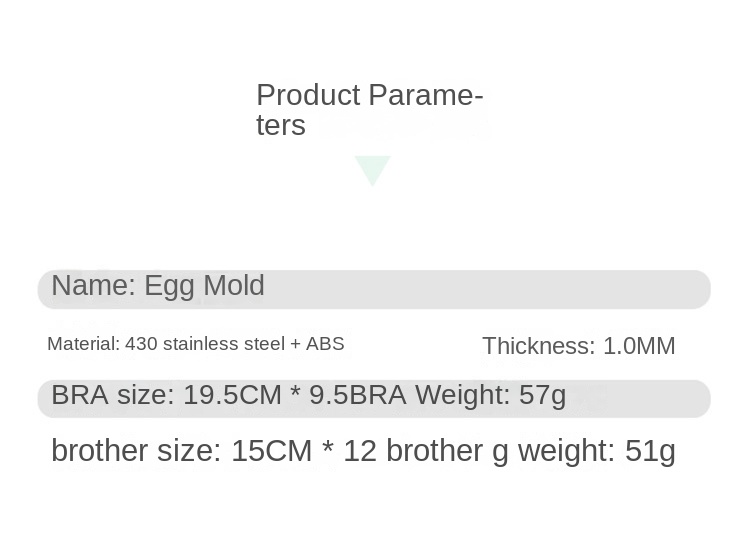Click the 430 number in the material line
Screen dimensions: 750x533
[141, 344]
